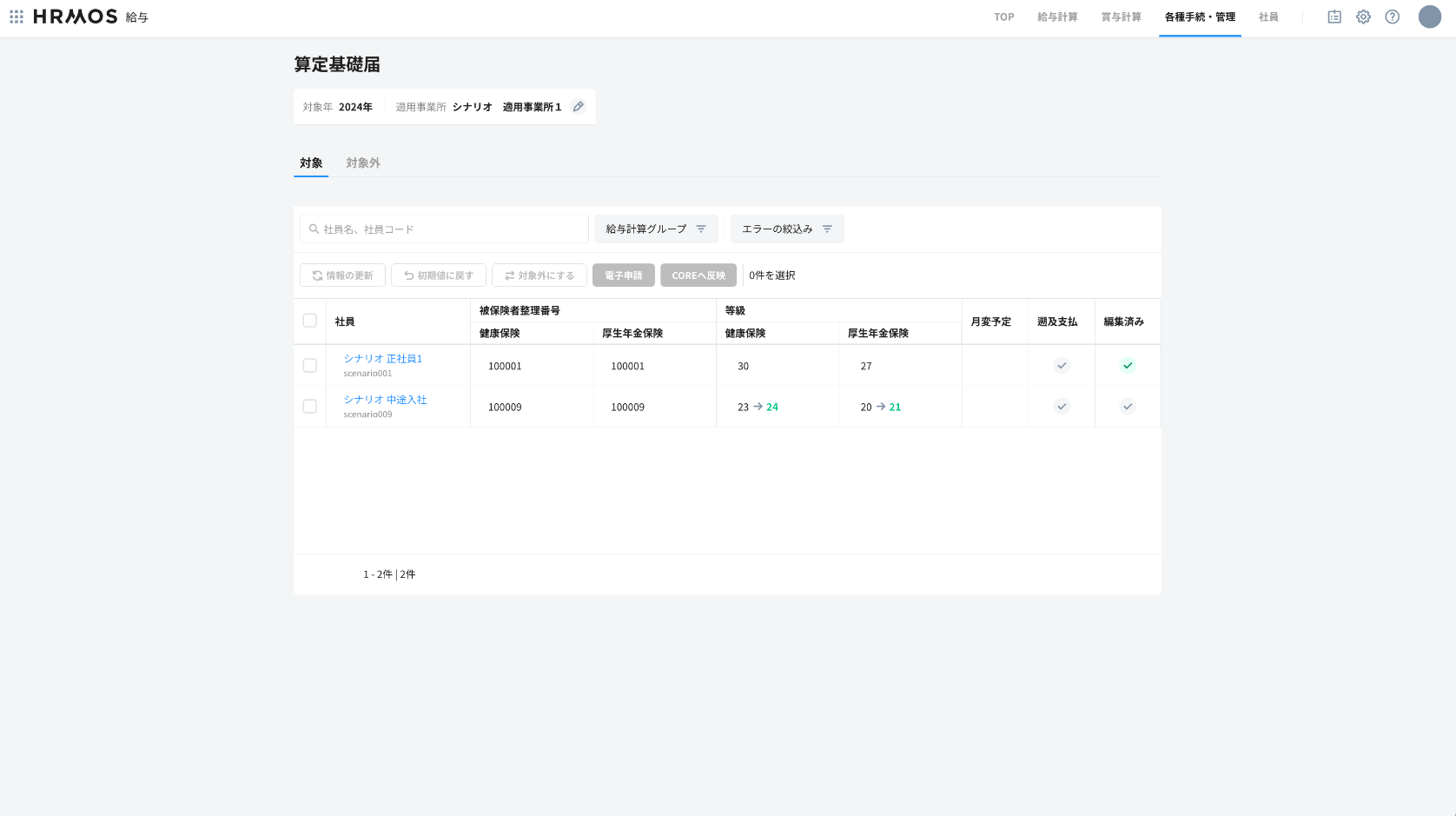The height and width of the screenshot is (816, 1456).
Task: Open the エラーの絞込み filter dropdown
Action: pos(786,229)
